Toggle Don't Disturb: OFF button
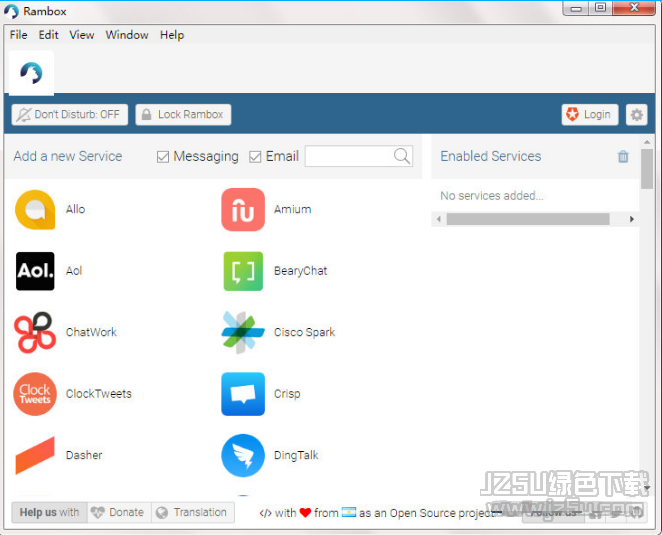The image size is (662, 535). 70,114
